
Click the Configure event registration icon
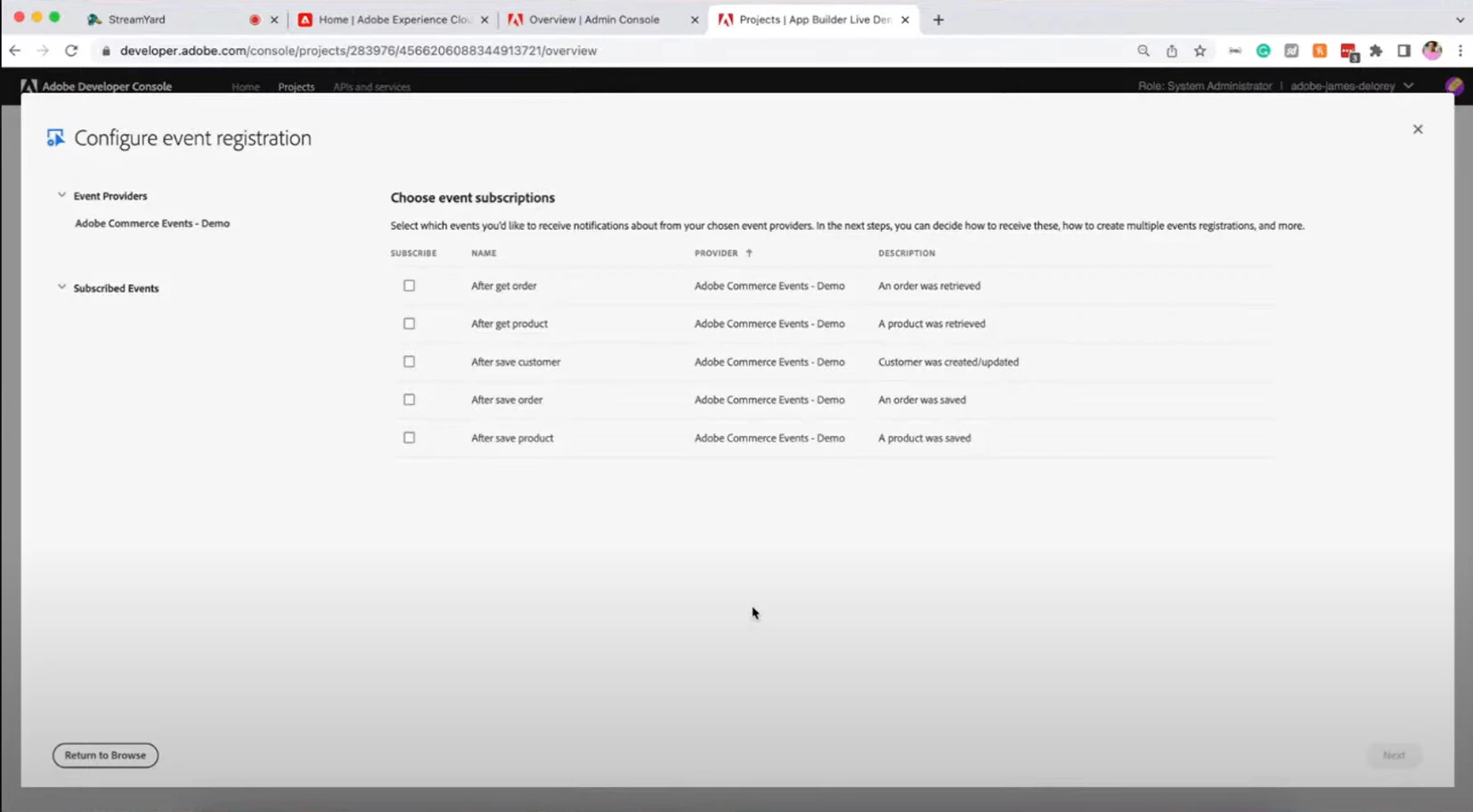point(55,137)
